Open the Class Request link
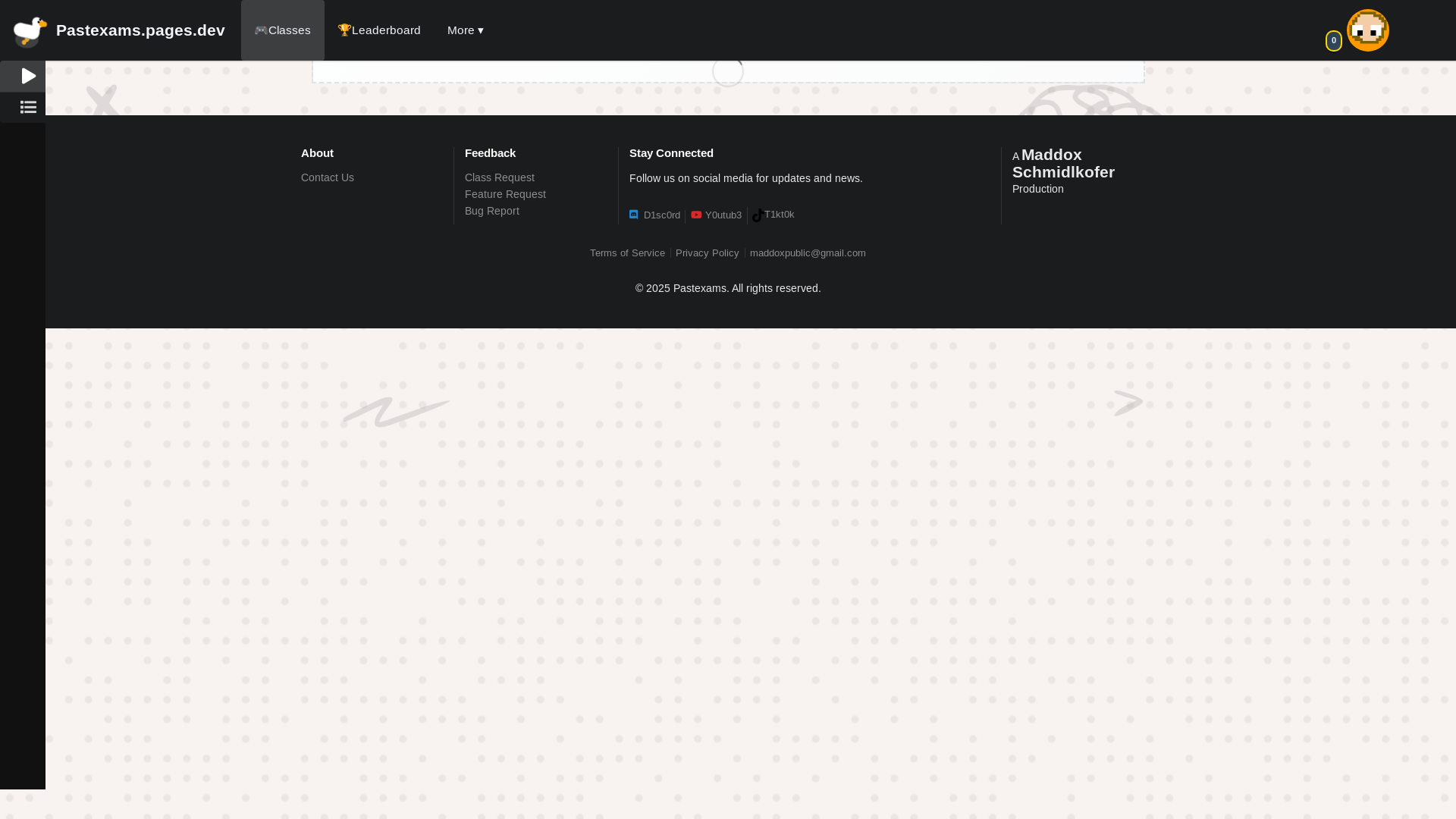The height and width of the screenshot is (819, 1456). tap(500, 177)
